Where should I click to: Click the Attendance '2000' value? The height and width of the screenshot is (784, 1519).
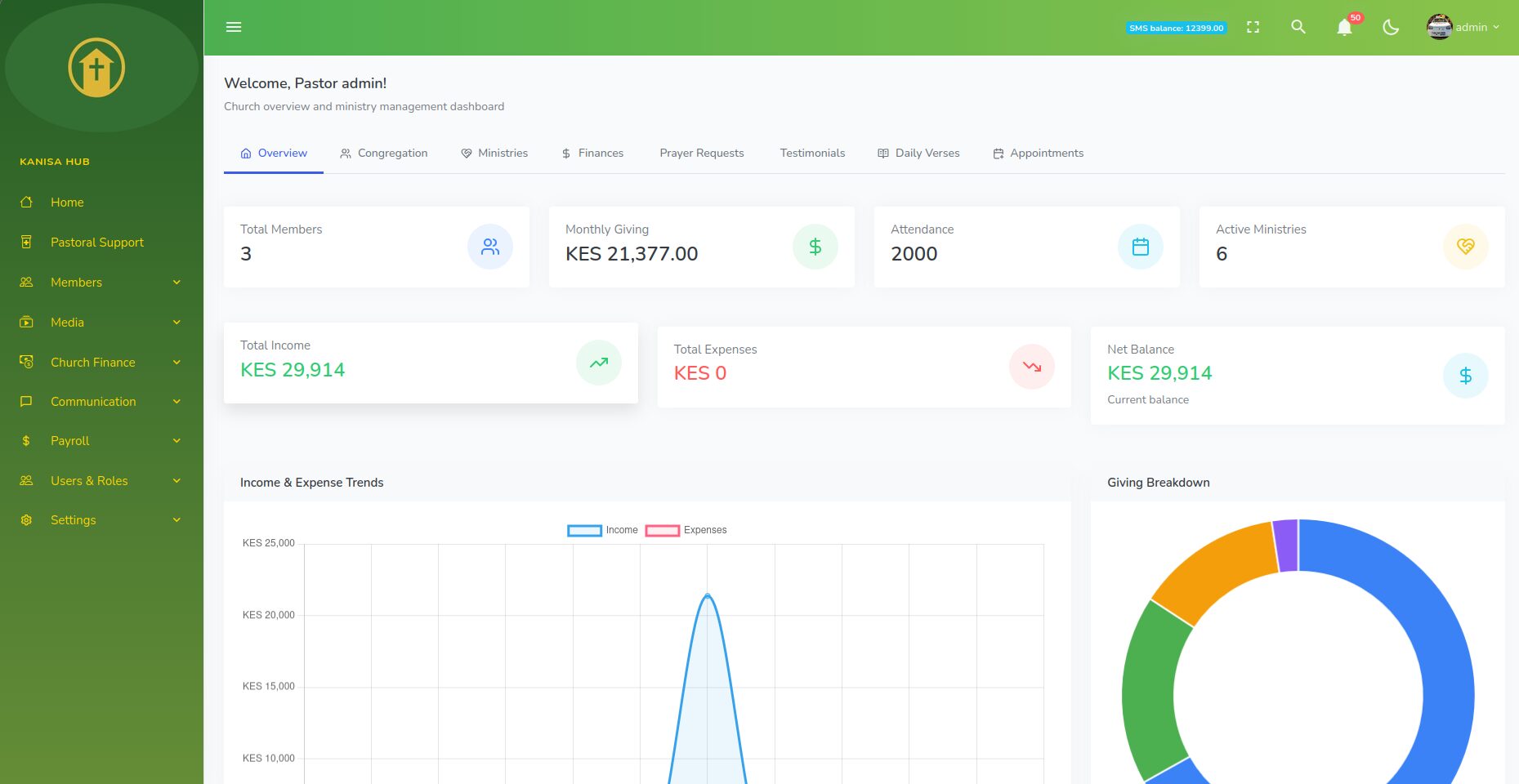coord(914,254)
